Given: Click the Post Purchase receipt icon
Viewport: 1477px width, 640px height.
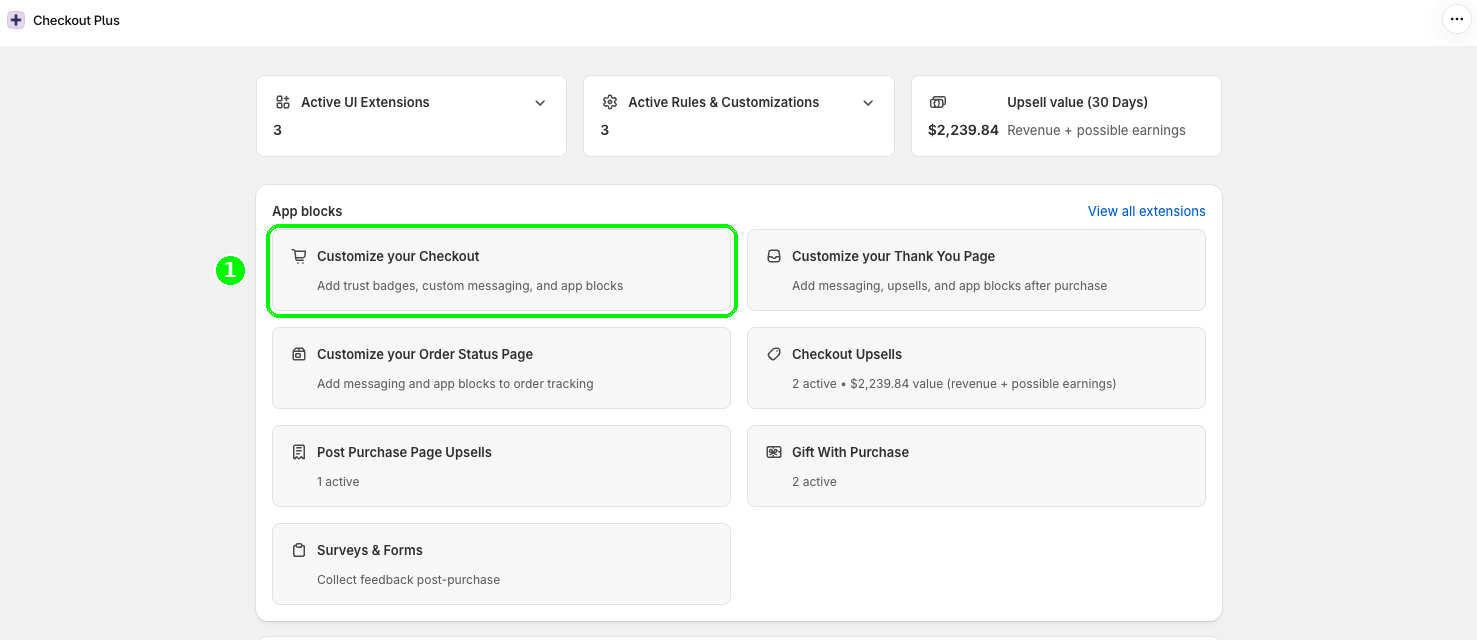Looking at the screenshot, I should (299, 452).
